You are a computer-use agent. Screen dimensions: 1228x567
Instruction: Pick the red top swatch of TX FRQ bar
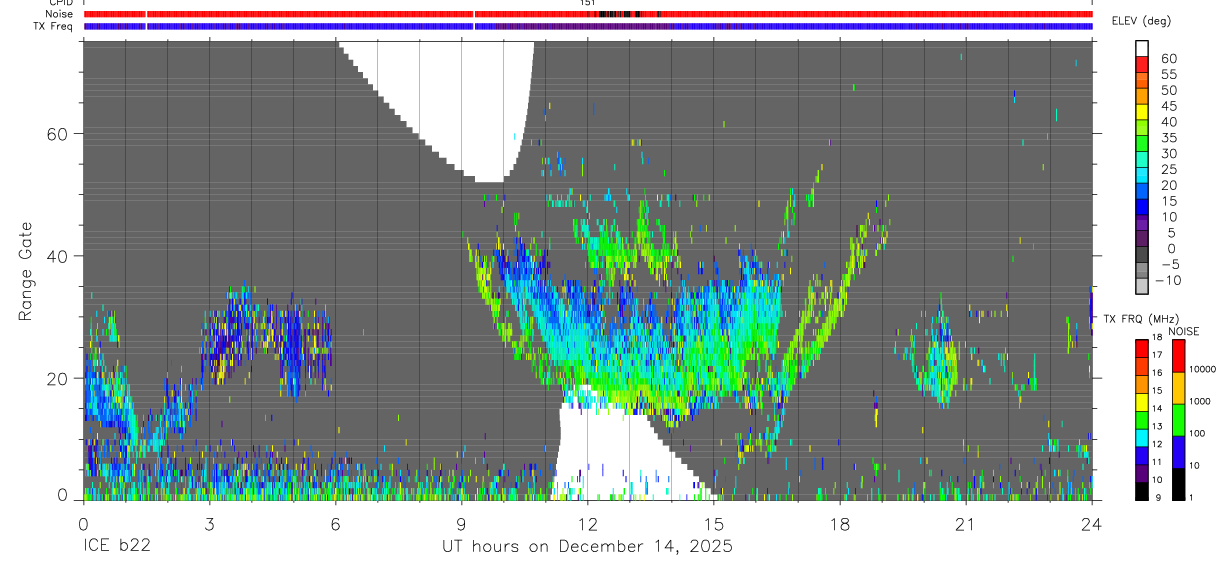point(1142,349)
